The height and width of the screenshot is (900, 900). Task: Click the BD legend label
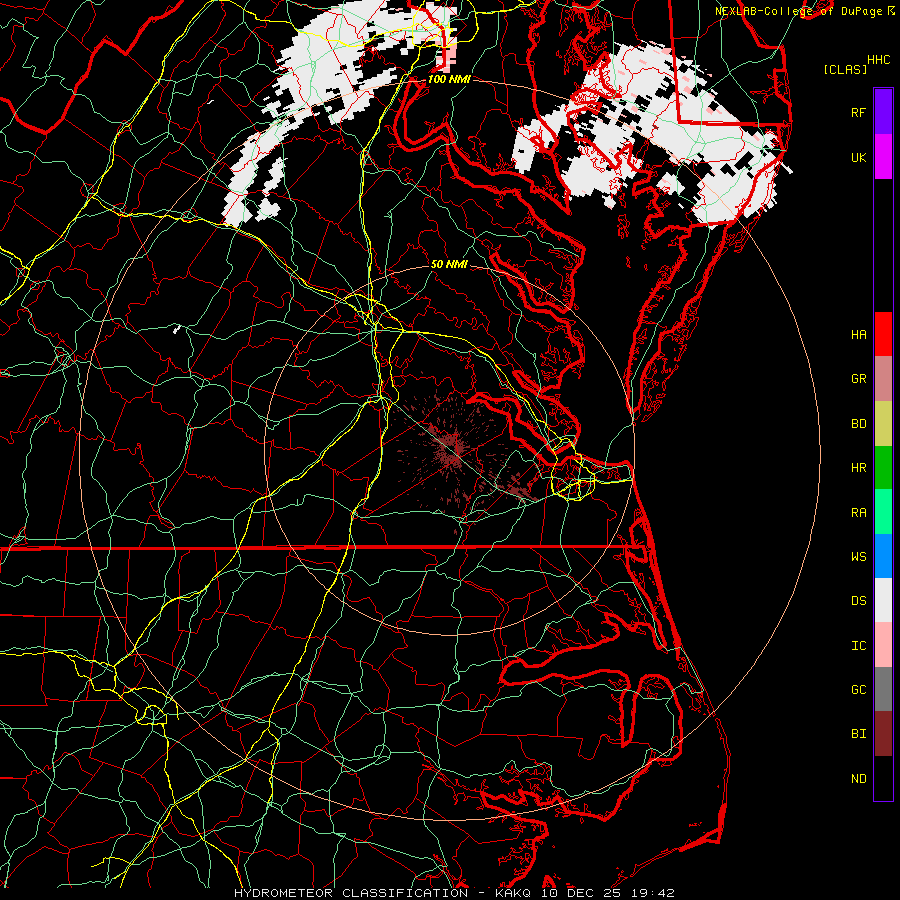coord(859,424)
